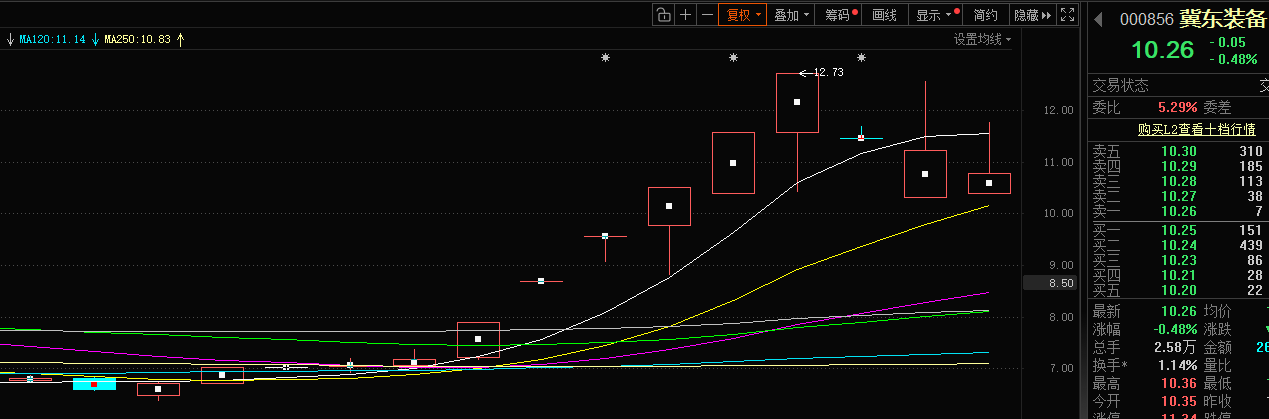Screen dimensions: 1269x419
Task: Expand the 叠加 overlay dropdown
Action: 791,15
